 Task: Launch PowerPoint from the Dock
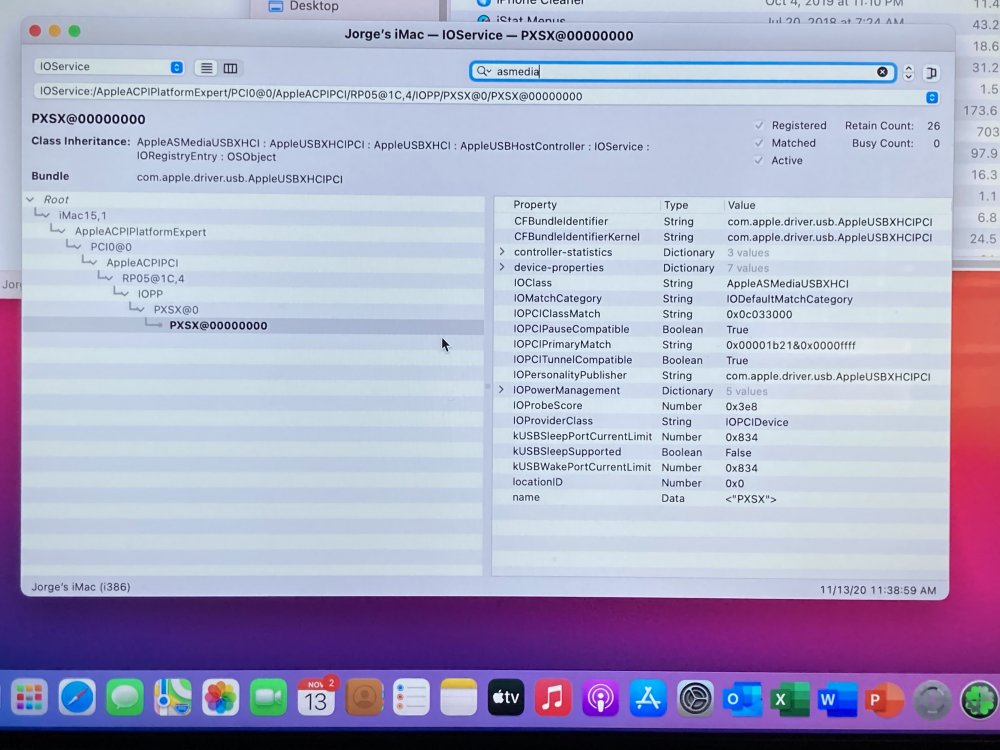[x=884, y=700]
